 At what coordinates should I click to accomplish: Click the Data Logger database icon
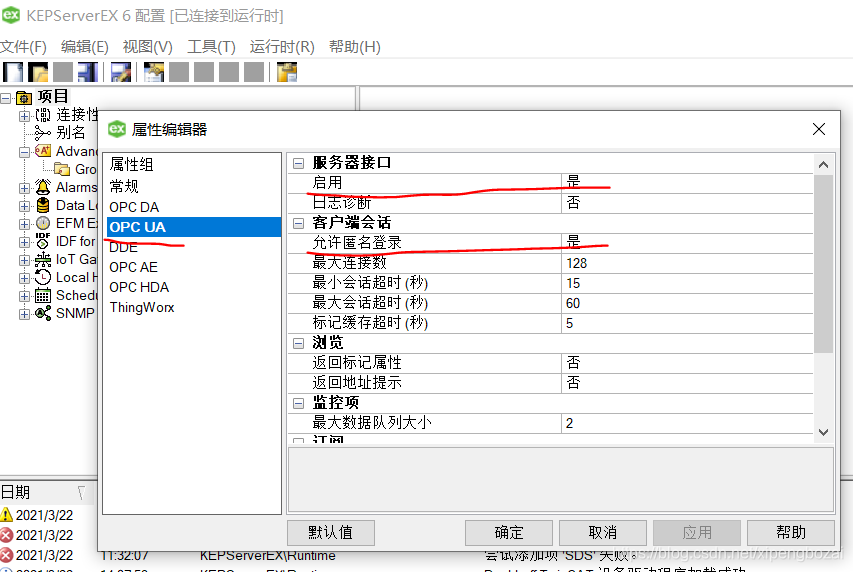[43, 205]
